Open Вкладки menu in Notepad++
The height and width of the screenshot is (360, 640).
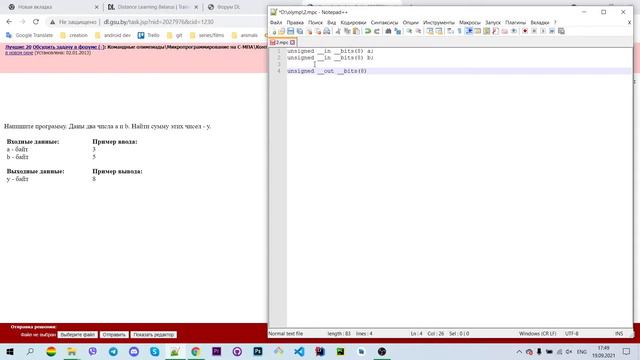(540, 22)
